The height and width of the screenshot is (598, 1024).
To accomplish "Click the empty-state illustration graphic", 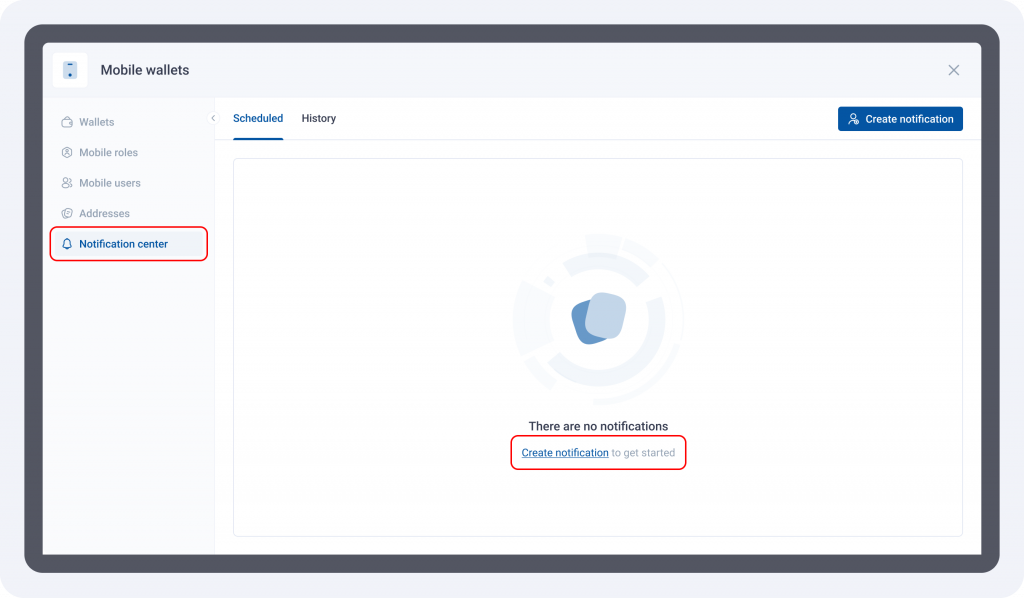I will tap(598, 319).
